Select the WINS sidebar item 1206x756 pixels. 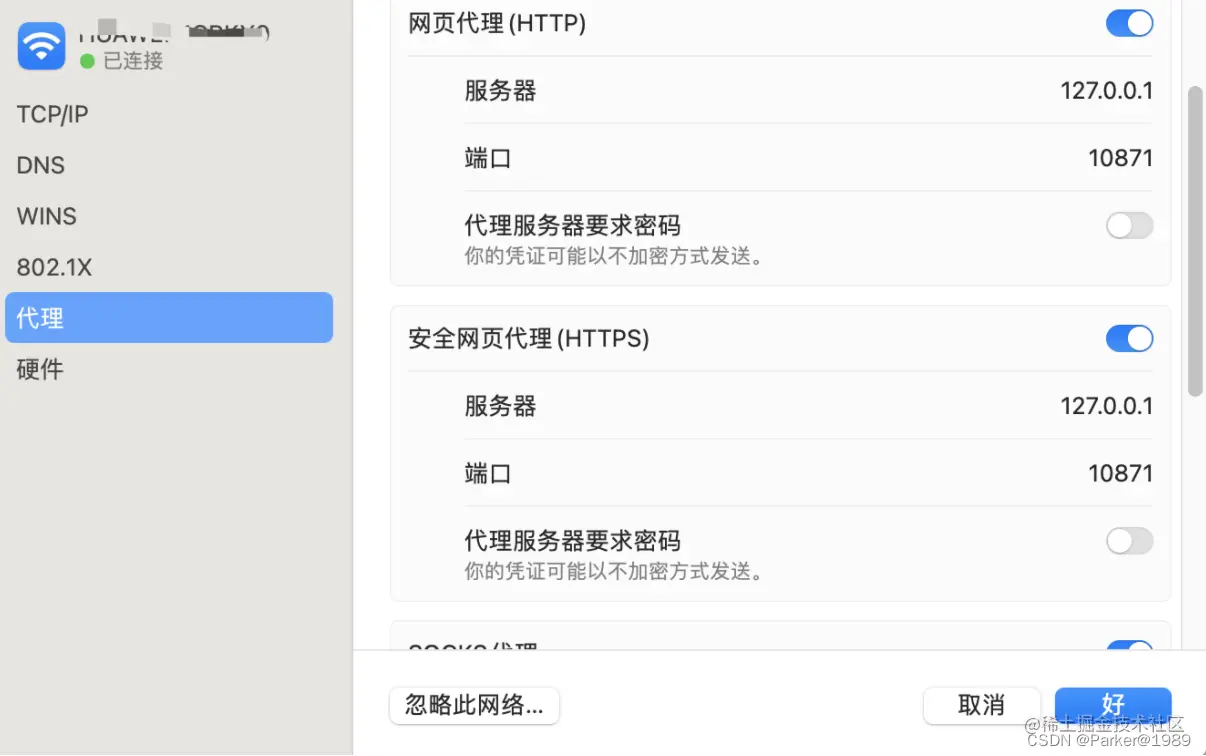47,216
